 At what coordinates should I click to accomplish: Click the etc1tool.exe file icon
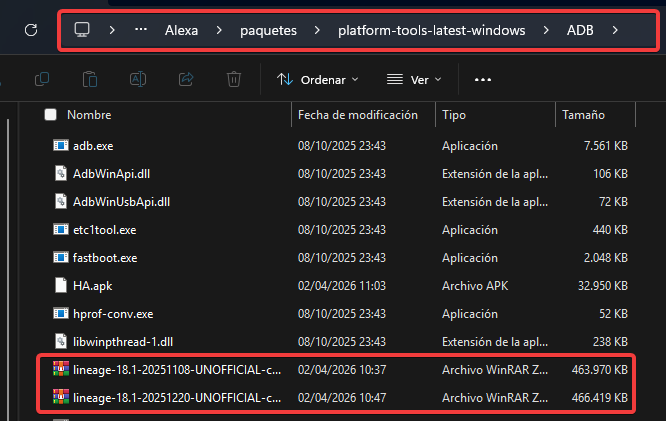[x=61, y=230]
